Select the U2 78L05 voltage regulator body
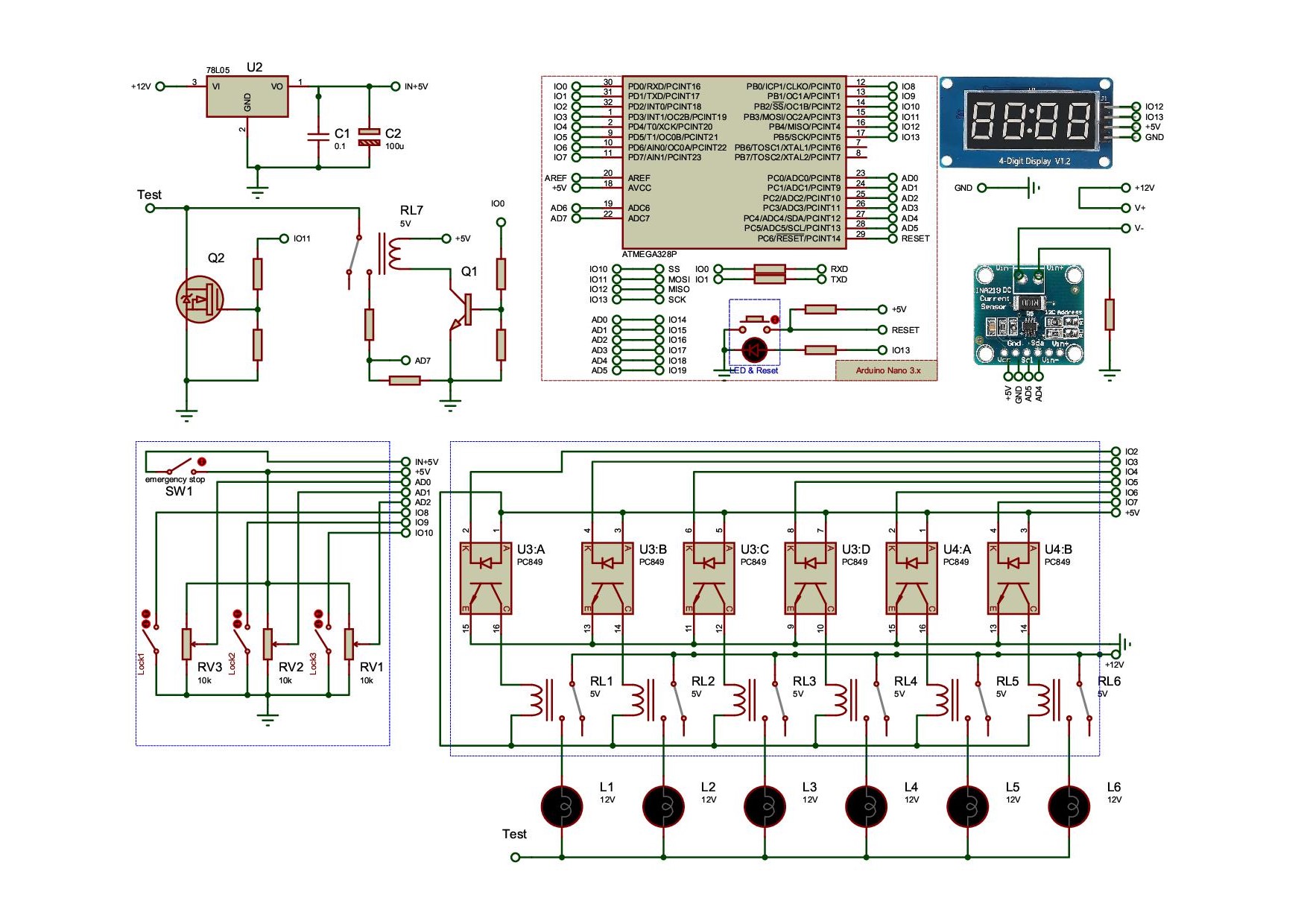Image resolution: width=1307 pixels, height=924 pixels. [247, 96]
